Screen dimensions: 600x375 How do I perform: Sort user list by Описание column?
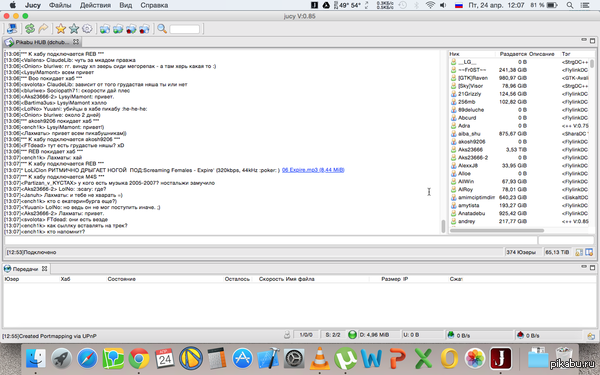pyautogui.click(x=541, y=54)
